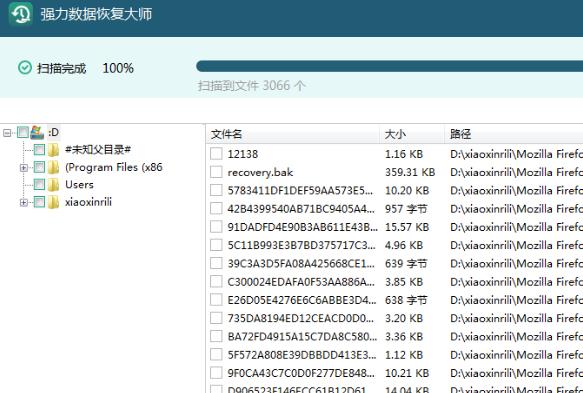Tick the checkbox for file 12138
This screenshot has height=393, width=583.
pyautogui.click(x=216, y=154)
